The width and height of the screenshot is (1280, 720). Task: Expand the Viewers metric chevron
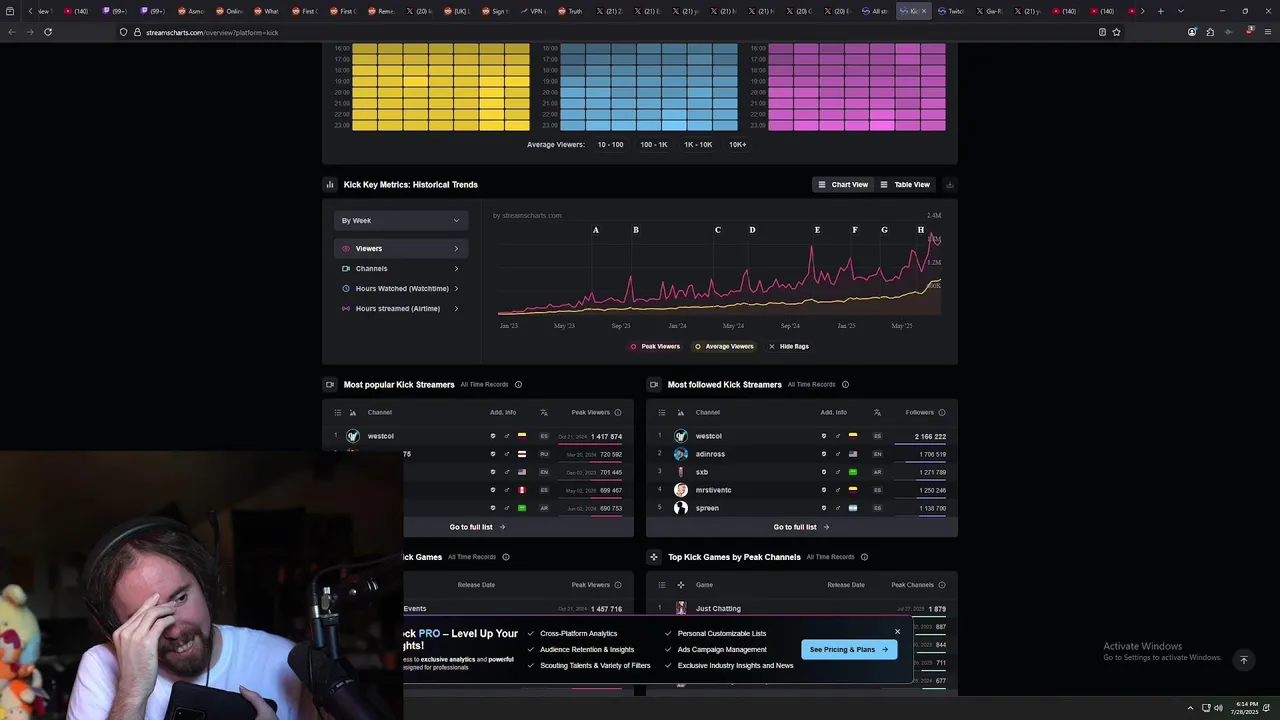click(x=456, y=248)
